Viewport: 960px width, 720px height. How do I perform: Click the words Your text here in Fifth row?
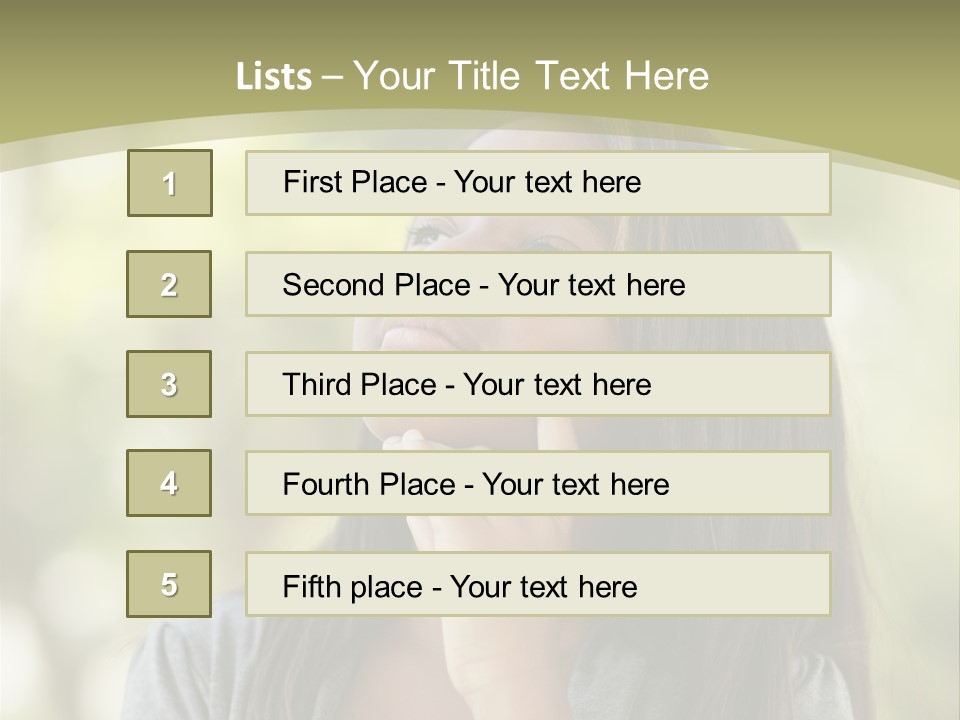pos(543,586)
